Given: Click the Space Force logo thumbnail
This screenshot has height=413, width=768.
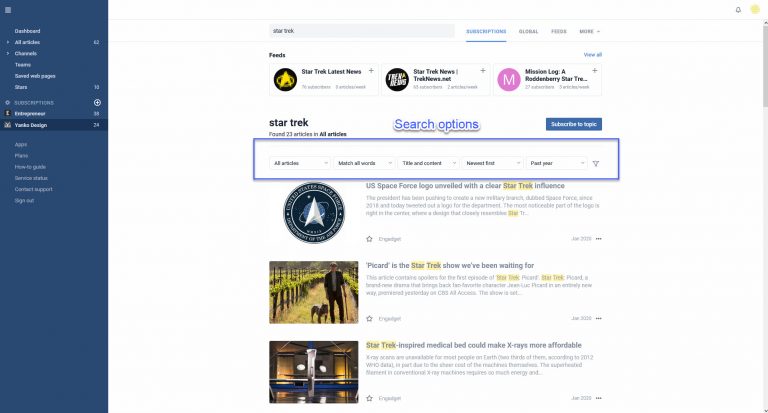Looking at the screenshot, I should (313, 213).
